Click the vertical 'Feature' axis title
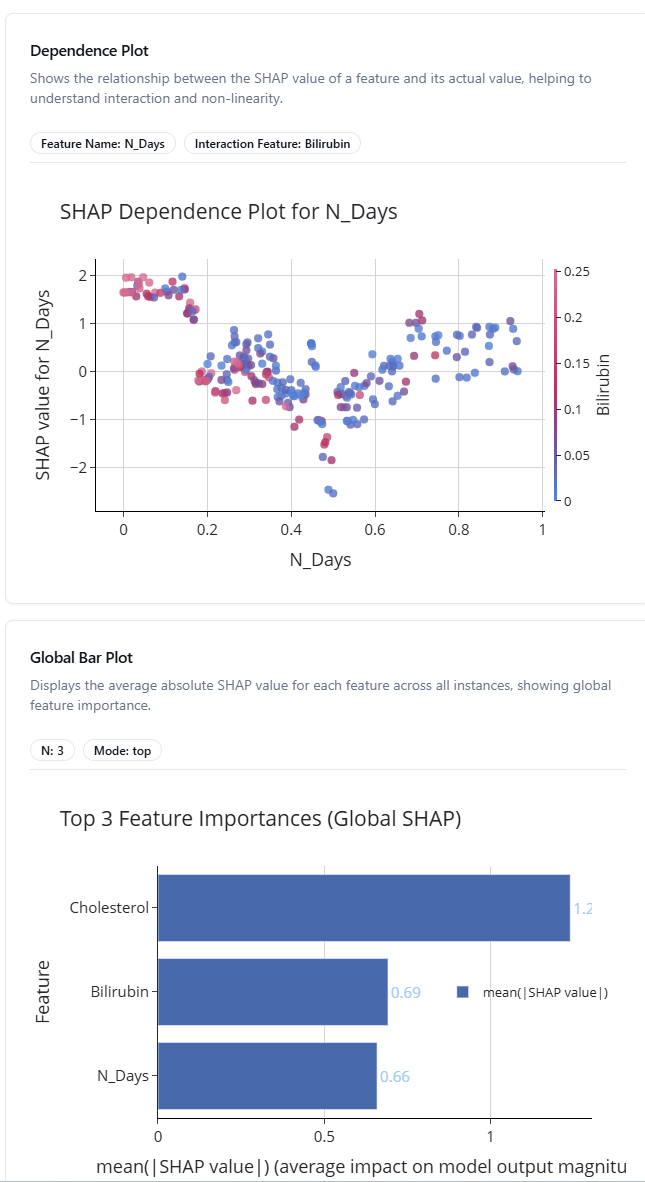Image resolution: width=645 pixels, height=1182 pixels. pyautogui.click(x=43, y=991)
